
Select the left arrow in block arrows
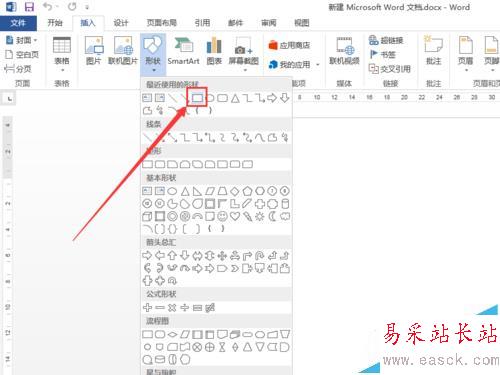(160, 256)
